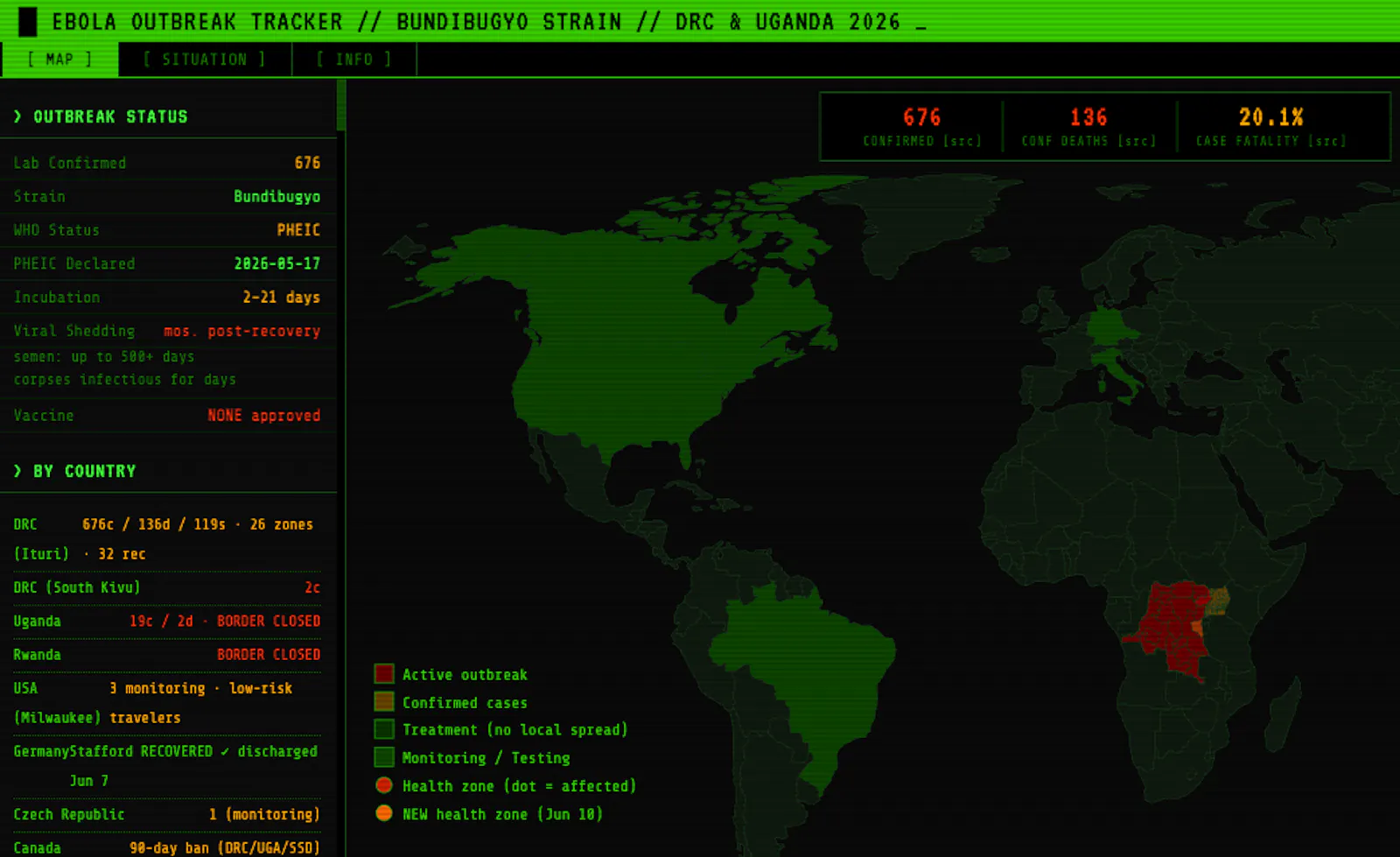Select Italy highlighted on the map

coord(1118,369)
